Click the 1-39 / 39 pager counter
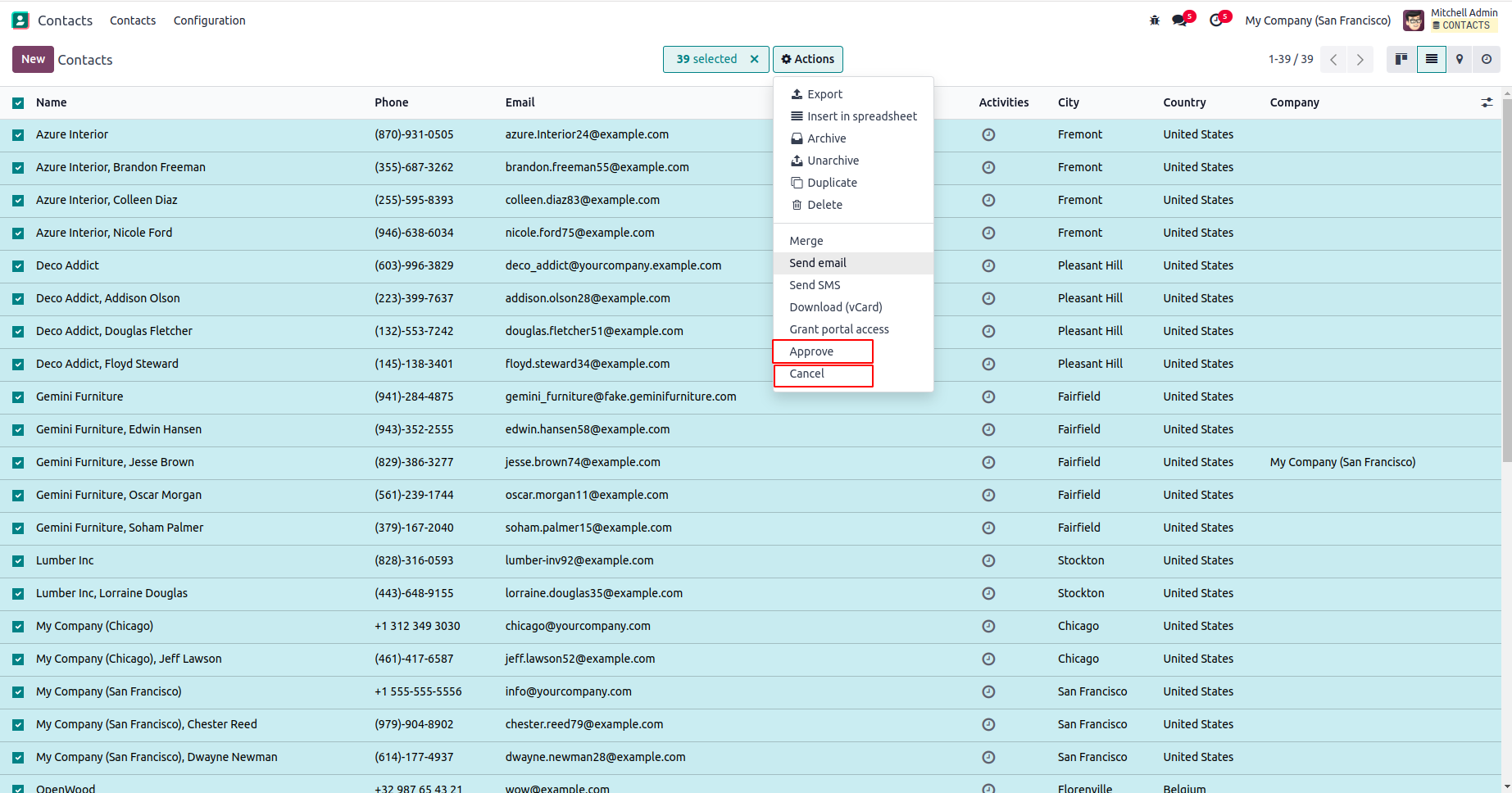1512x793 pixels. point(1291,59)
